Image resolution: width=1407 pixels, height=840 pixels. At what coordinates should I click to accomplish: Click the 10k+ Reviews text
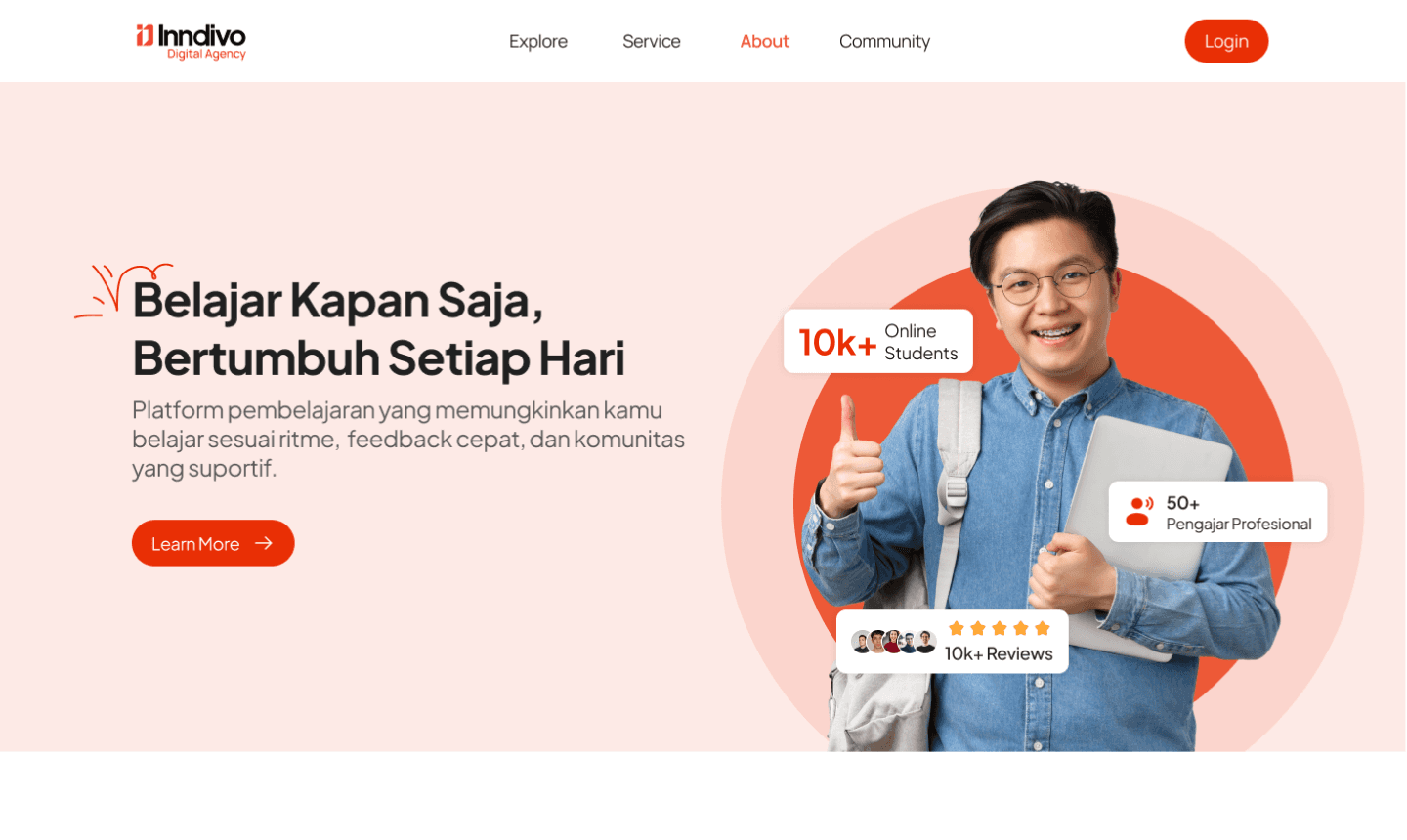(x=999, y=654)
